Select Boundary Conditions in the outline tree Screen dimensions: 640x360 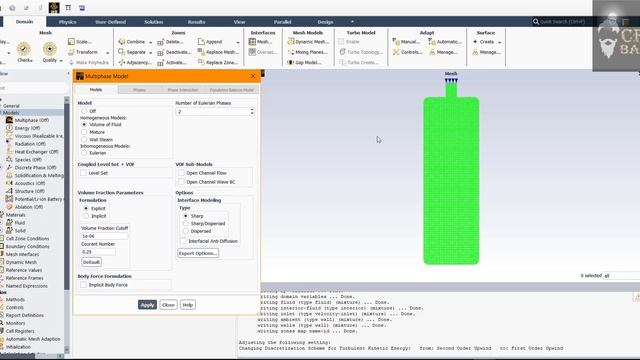(27, 247)
